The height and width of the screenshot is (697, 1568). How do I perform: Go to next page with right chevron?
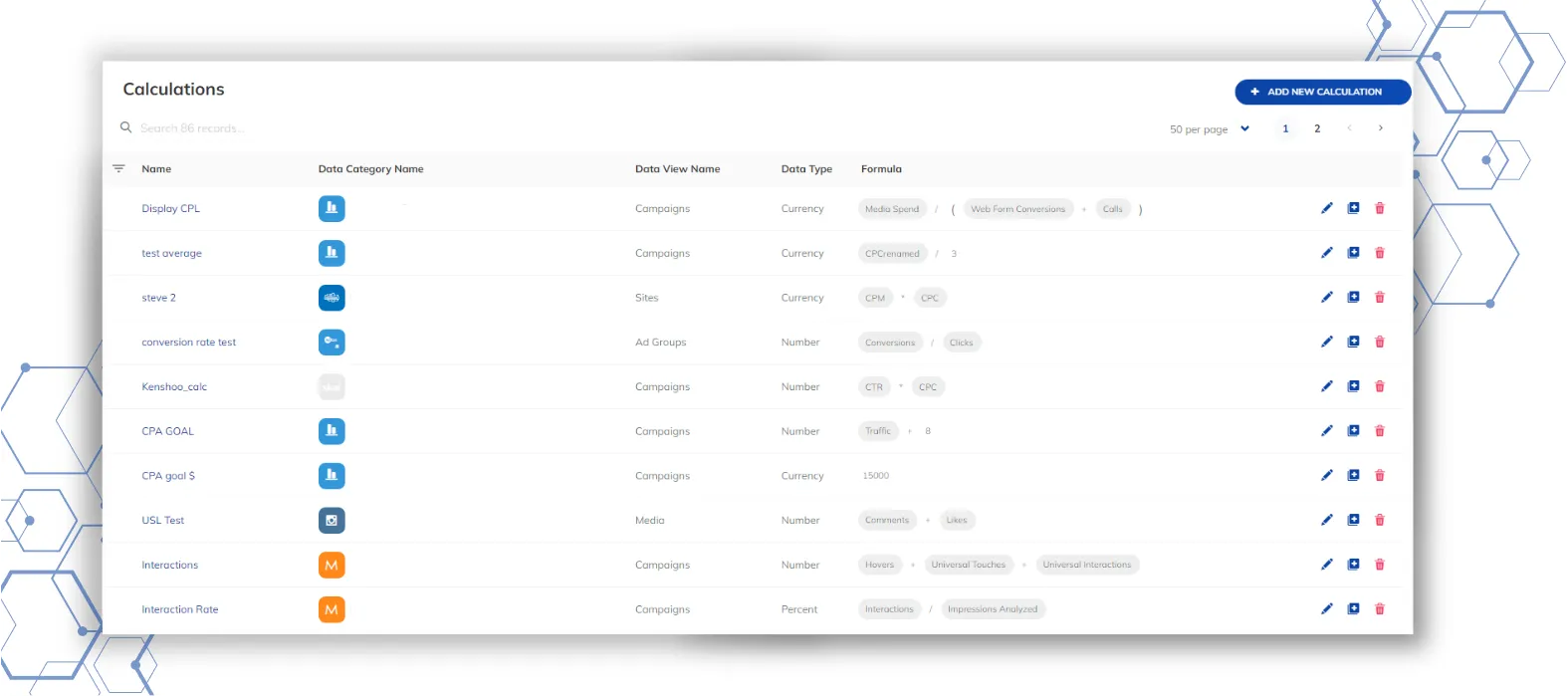tap(1380, 128)
